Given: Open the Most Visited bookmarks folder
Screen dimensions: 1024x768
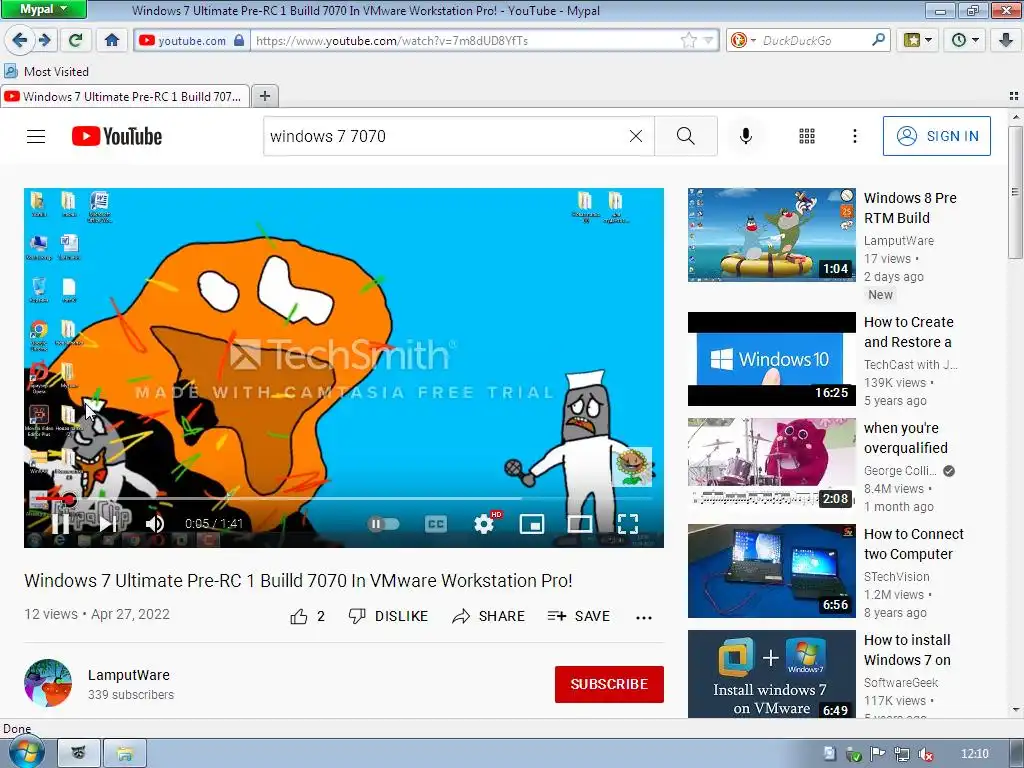Looking at the screenshot, I should pyautogui.click(x=46, y=71).
